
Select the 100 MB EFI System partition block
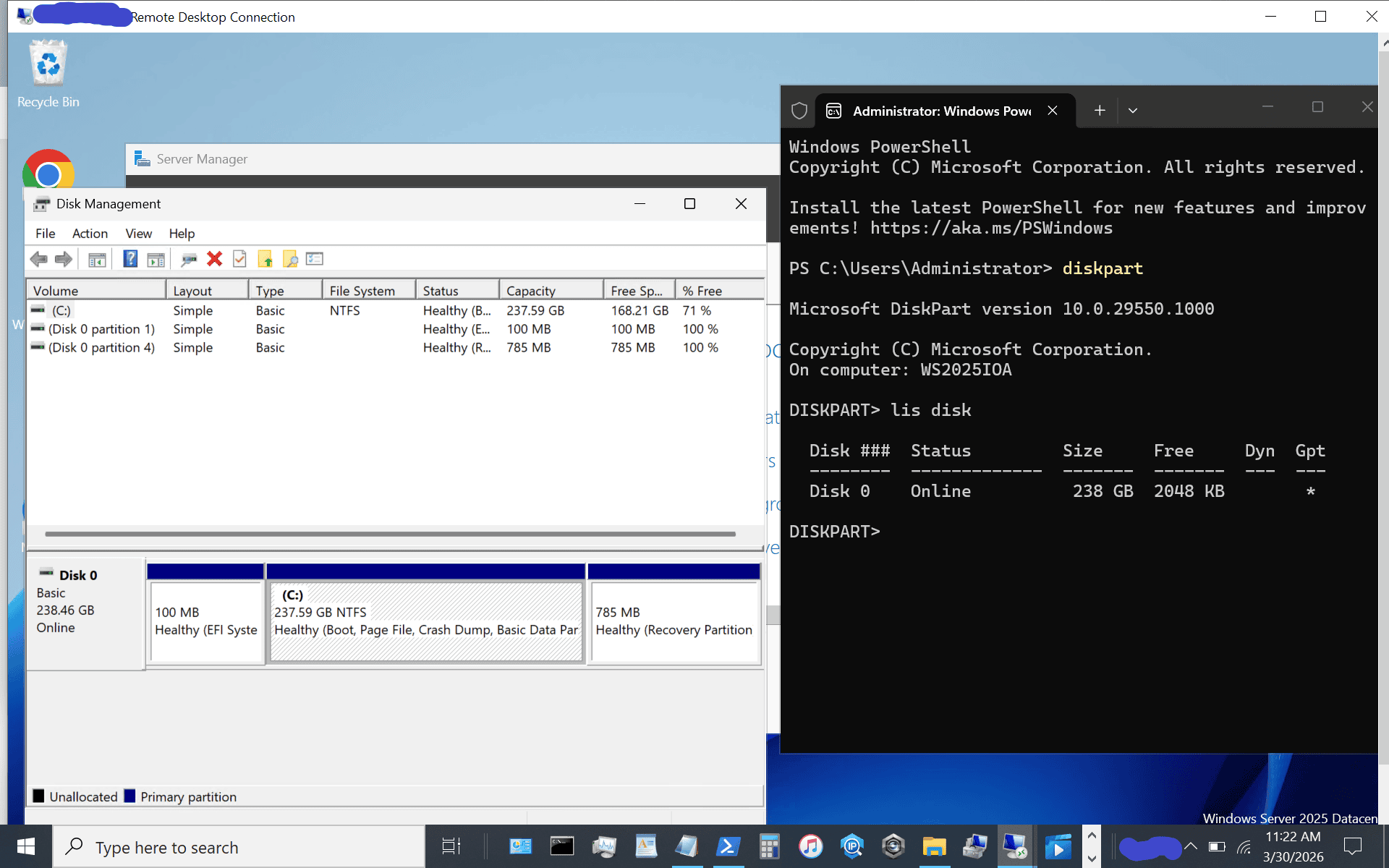point(205,621)
